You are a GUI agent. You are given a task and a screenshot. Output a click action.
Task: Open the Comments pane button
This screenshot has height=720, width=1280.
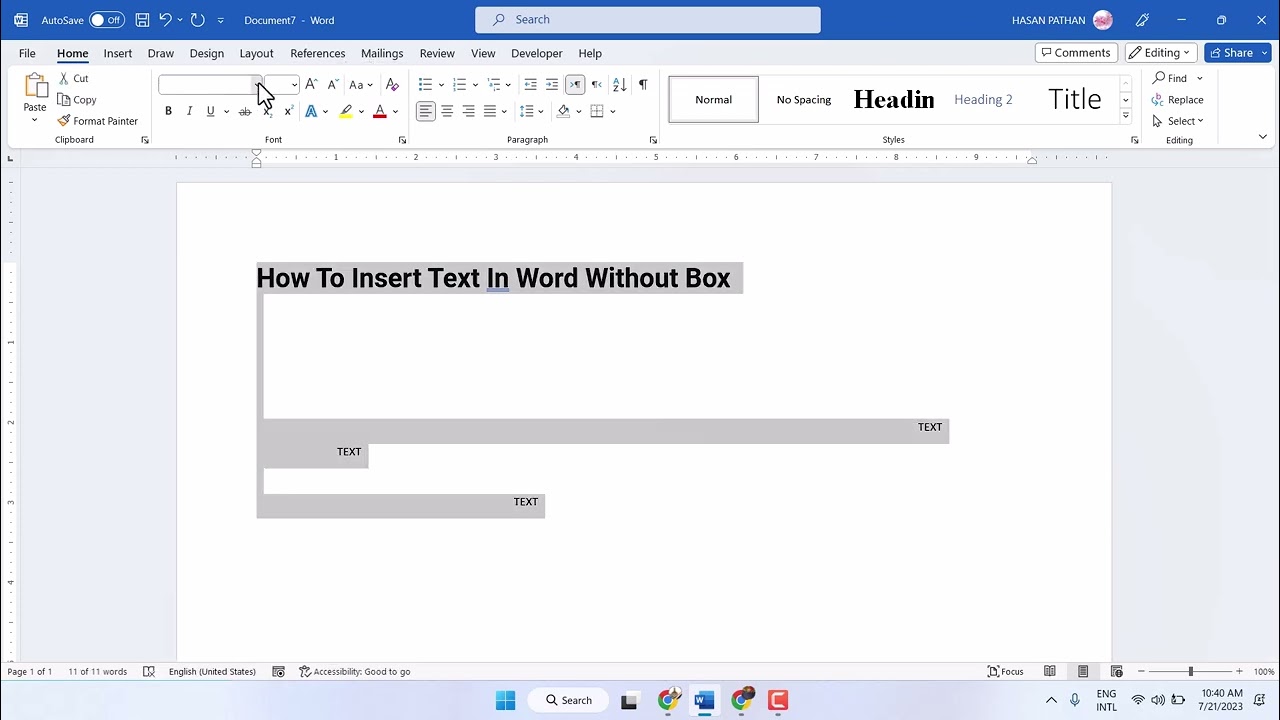tap(1076, 53)
